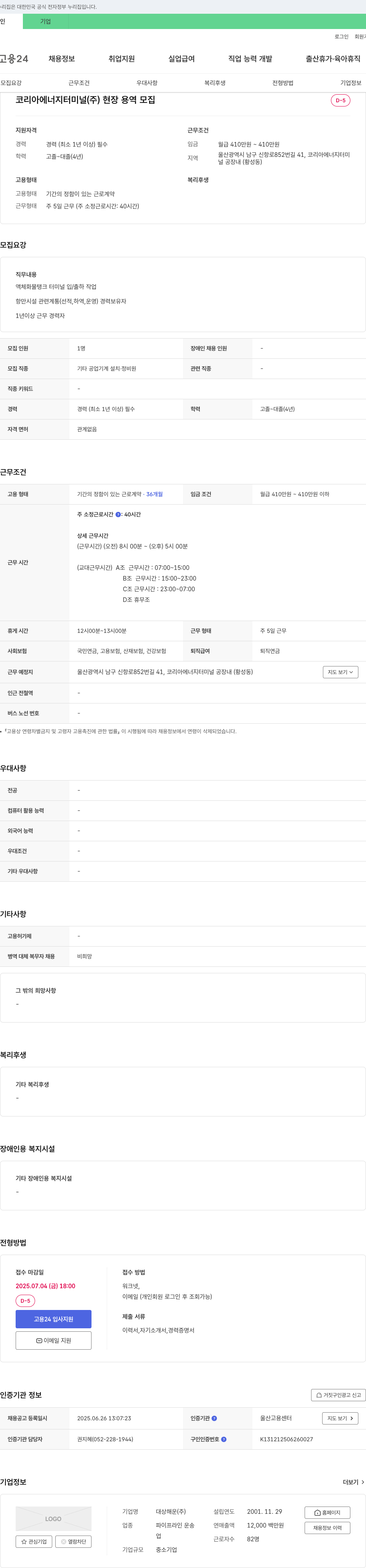Click the company name 대상해운(주)
Image resolution: width=366 pixels, height=1568 pixels.
[x=171, y=1512]
